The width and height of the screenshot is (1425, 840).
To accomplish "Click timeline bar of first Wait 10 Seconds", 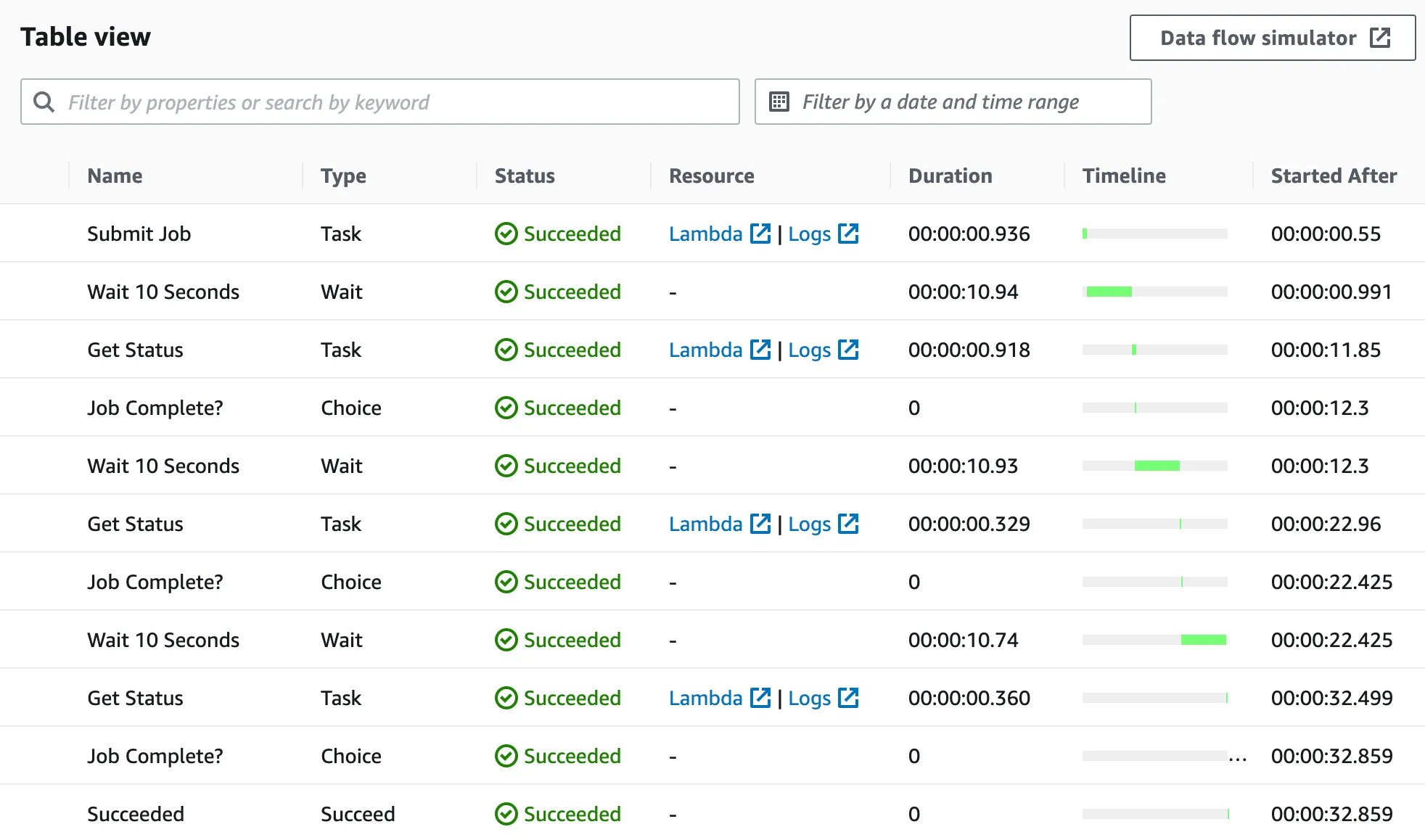I will (1109, 292).
